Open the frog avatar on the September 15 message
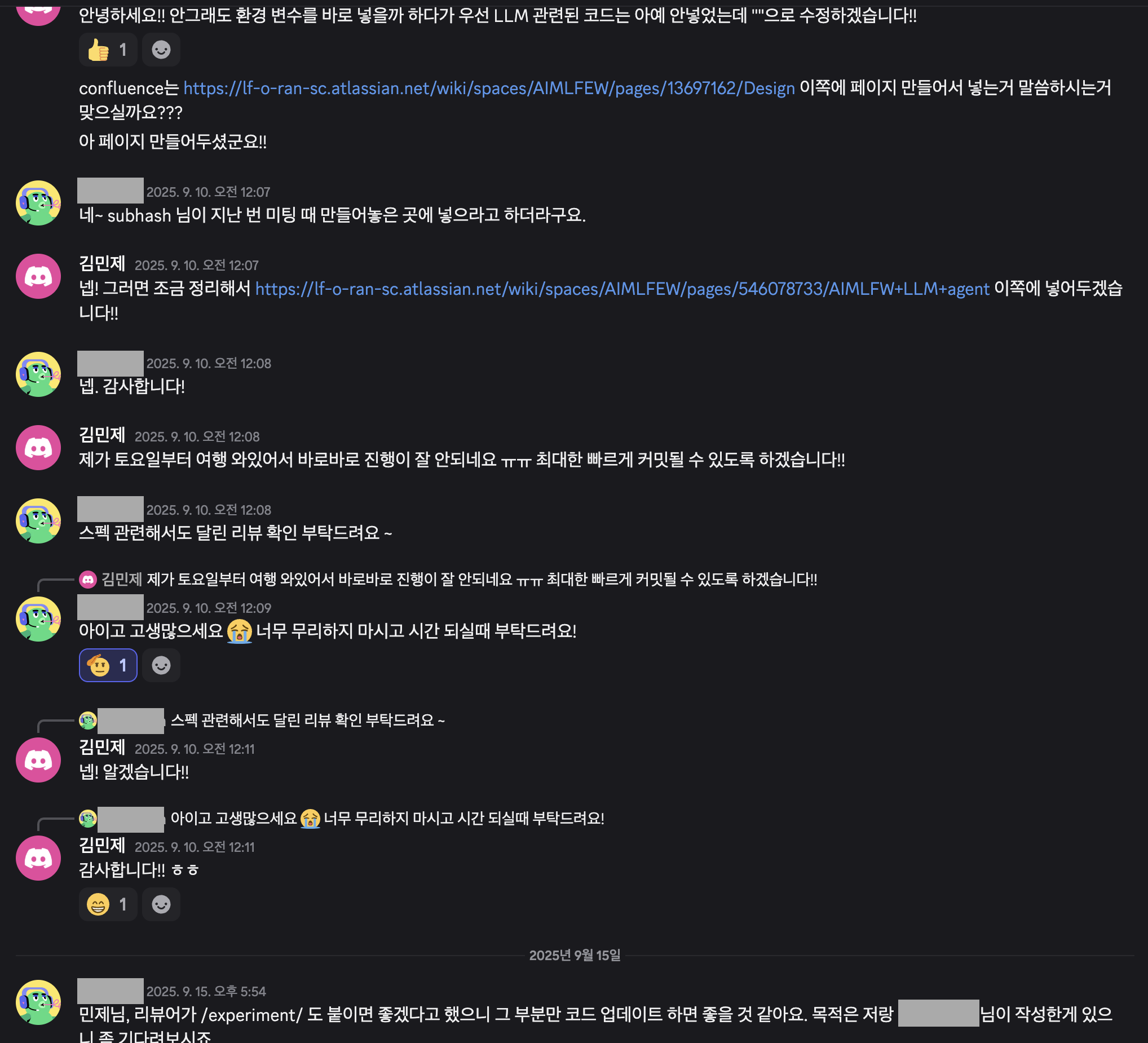This screenshot has width=1148, height=1043. (38, 1002)
